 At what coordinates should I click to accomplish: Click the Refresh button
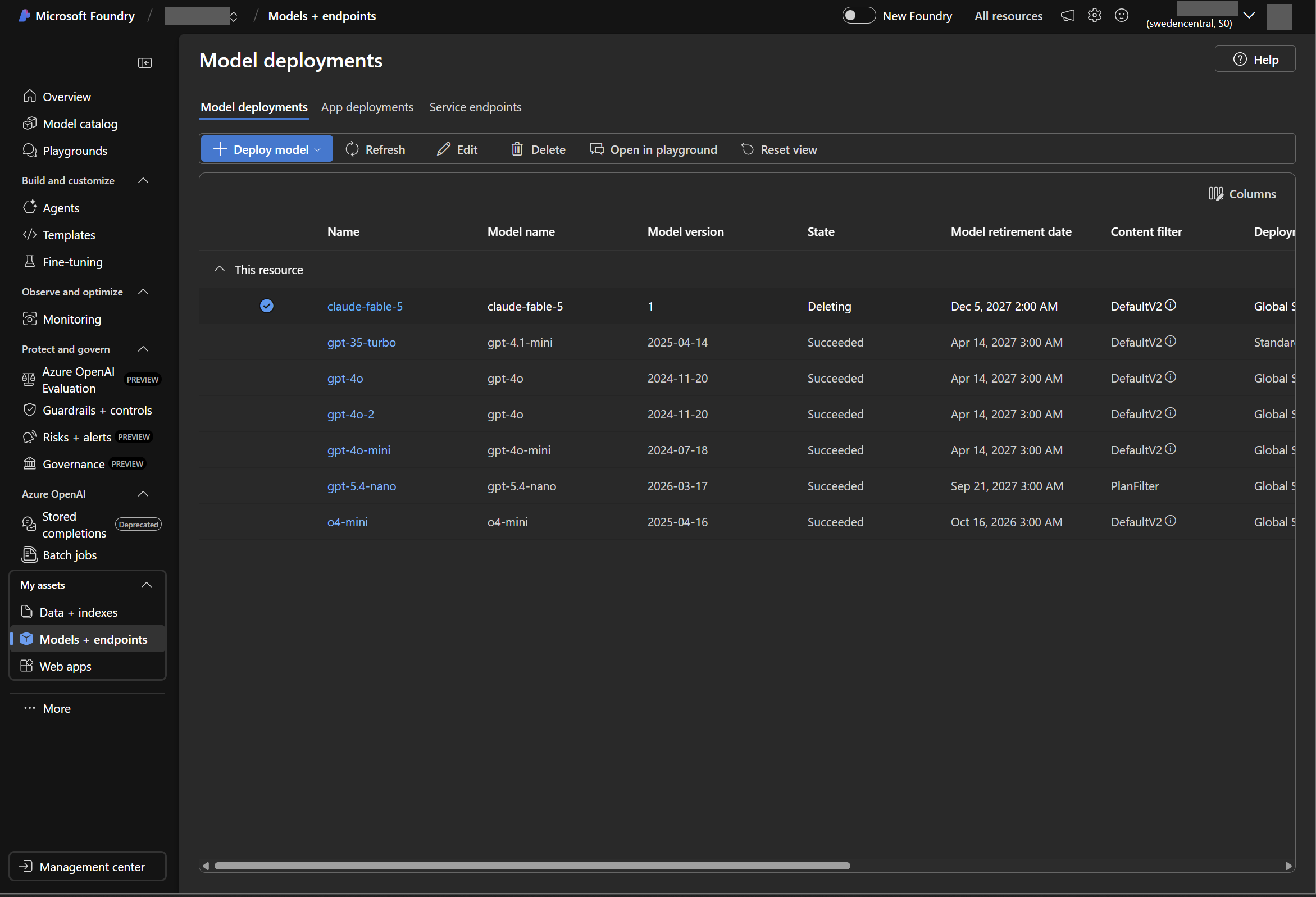coord(375,149)
